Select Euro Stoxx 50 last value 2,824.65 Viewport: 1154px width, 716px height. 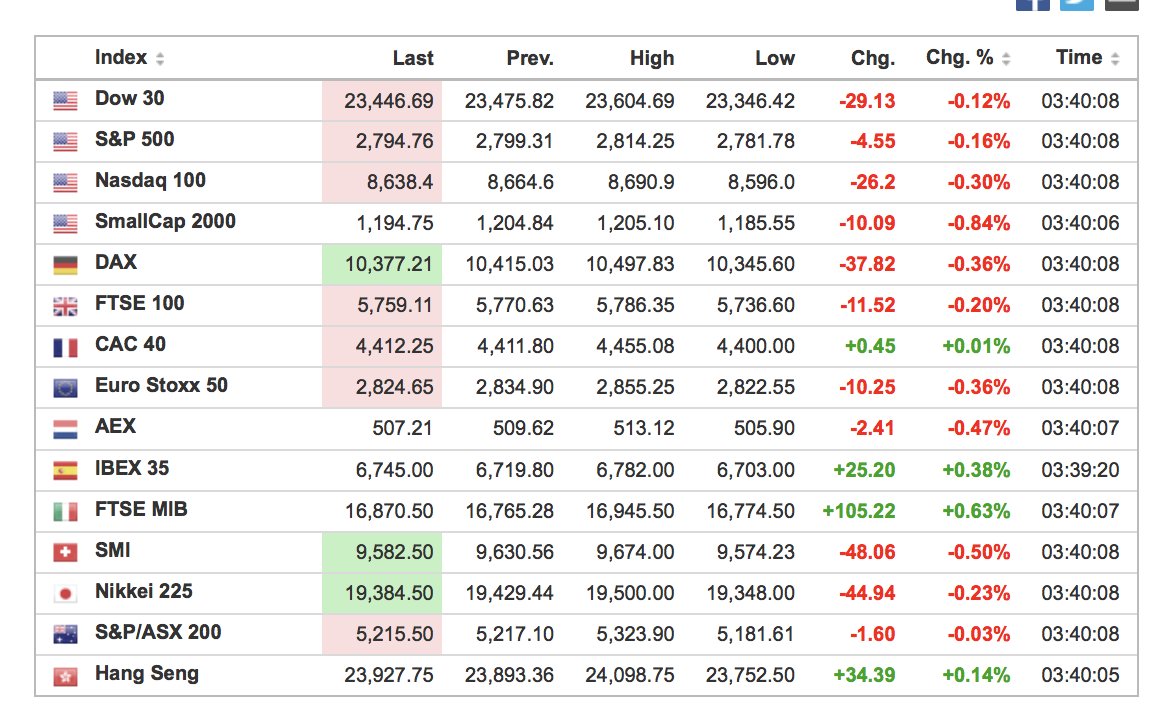tap(394, 387)
